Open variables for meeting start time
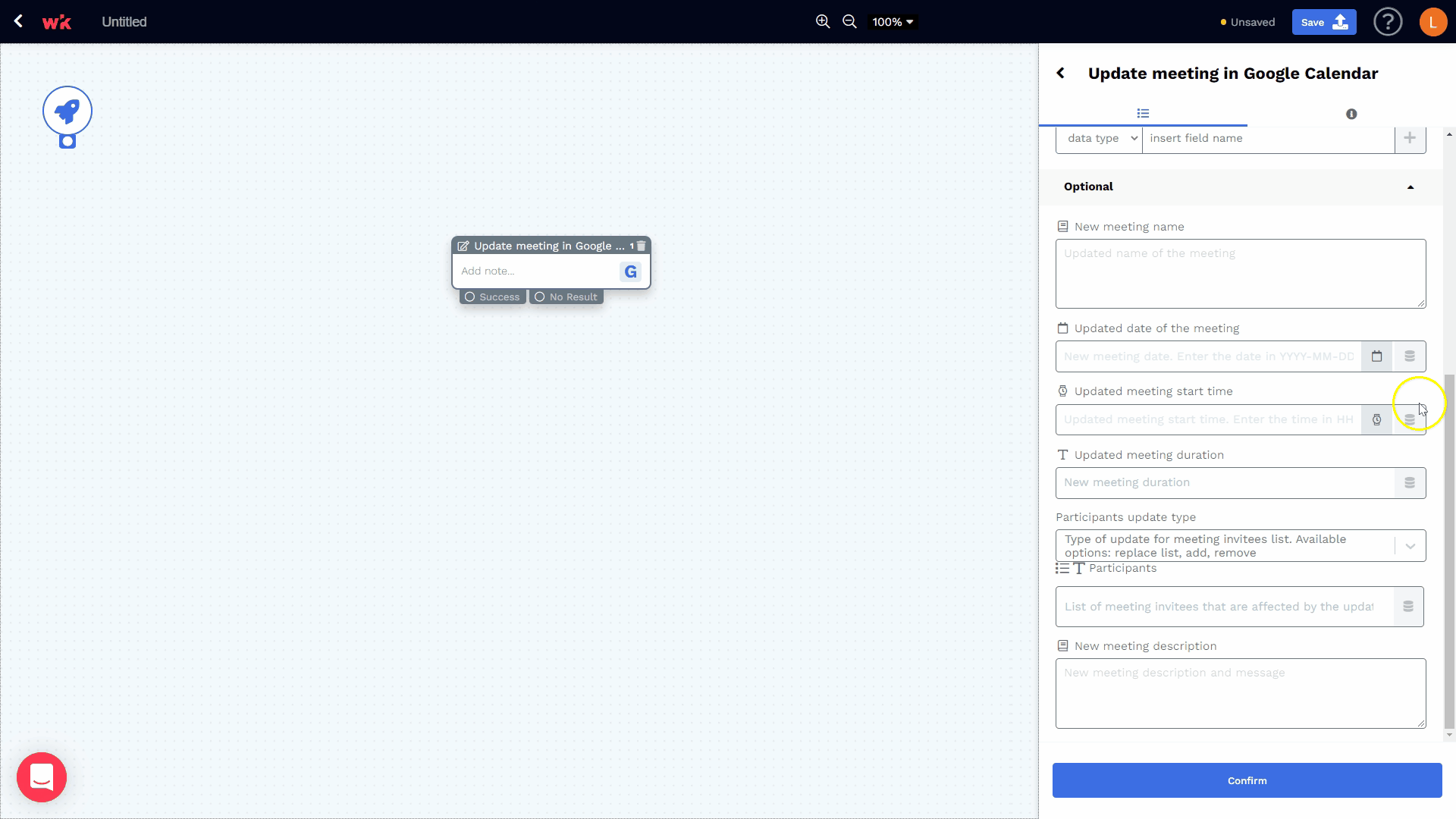This screenshot has width=1456, height=819. [x=1410, y=419]
